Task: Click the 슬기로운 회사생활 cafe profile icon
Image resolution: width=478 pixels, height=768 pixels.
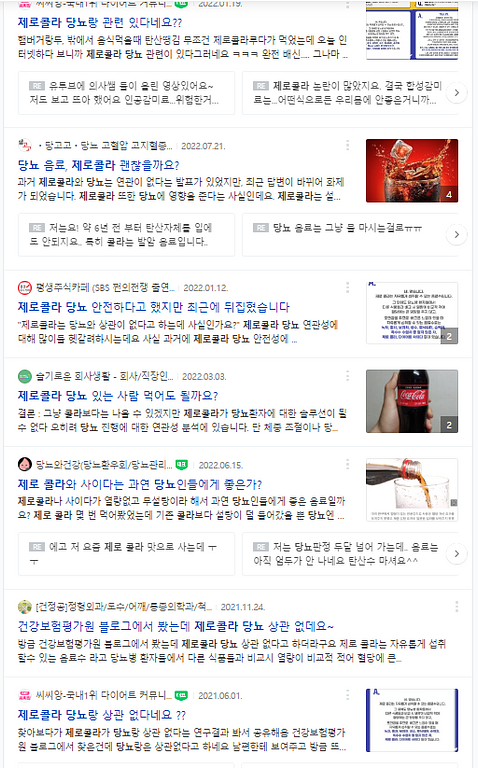Action: pos(24,376)
